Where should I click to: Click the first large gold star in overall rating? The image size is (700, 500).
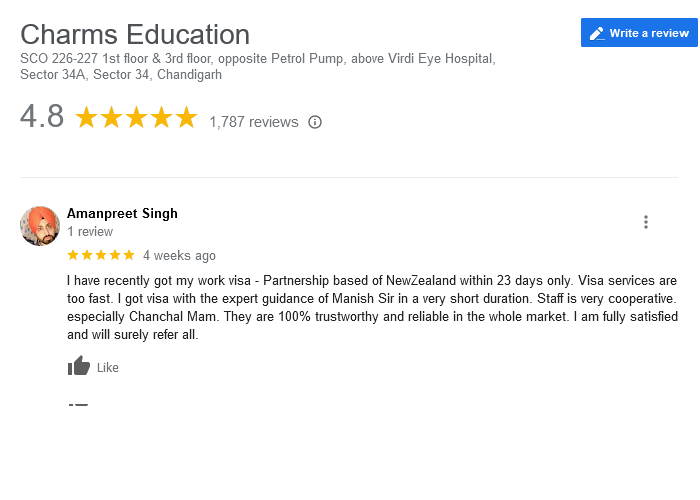point(86,117)
